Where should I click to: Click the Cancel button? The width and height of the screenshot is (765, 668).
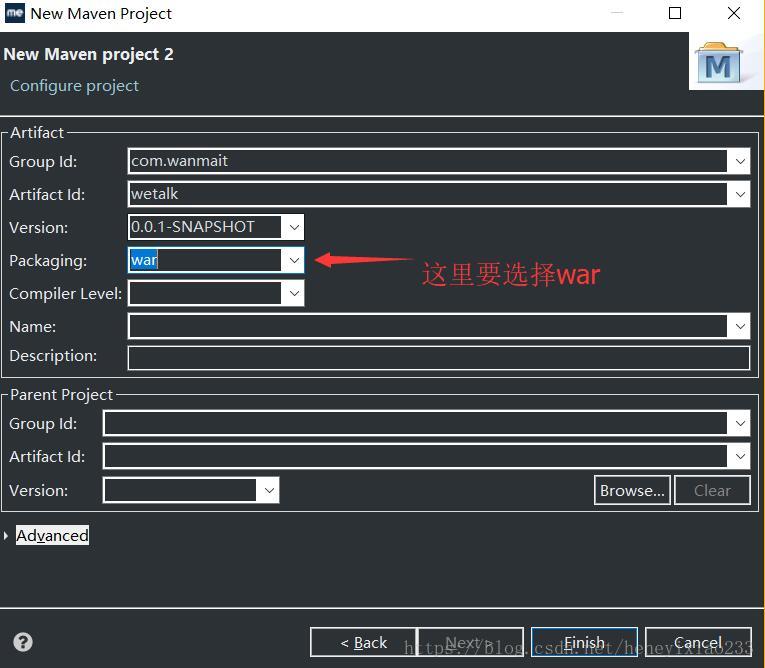coord(698,642)
